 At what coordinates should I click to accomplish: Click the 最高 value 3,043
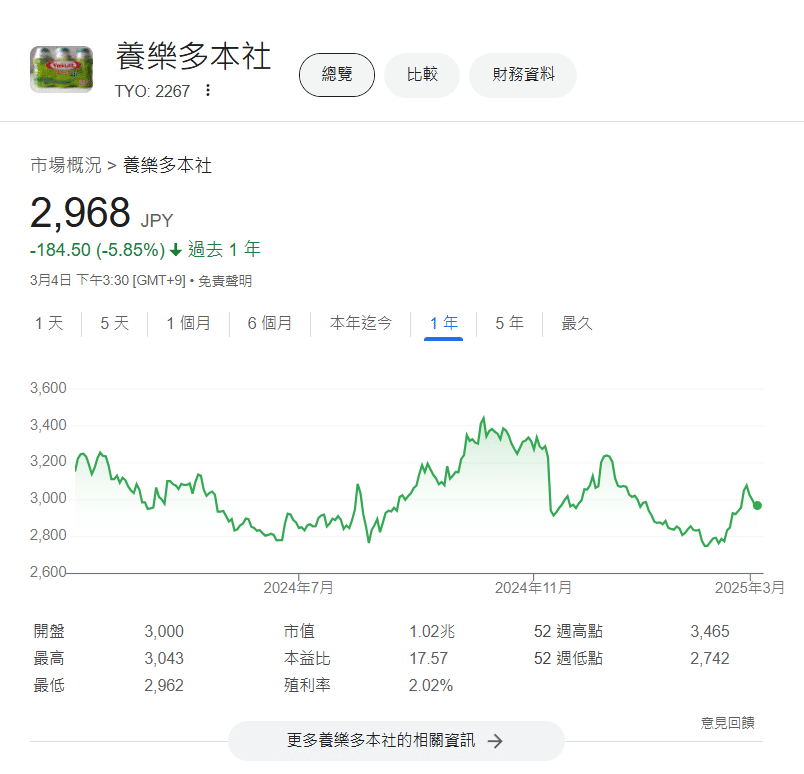click(164, 659)
